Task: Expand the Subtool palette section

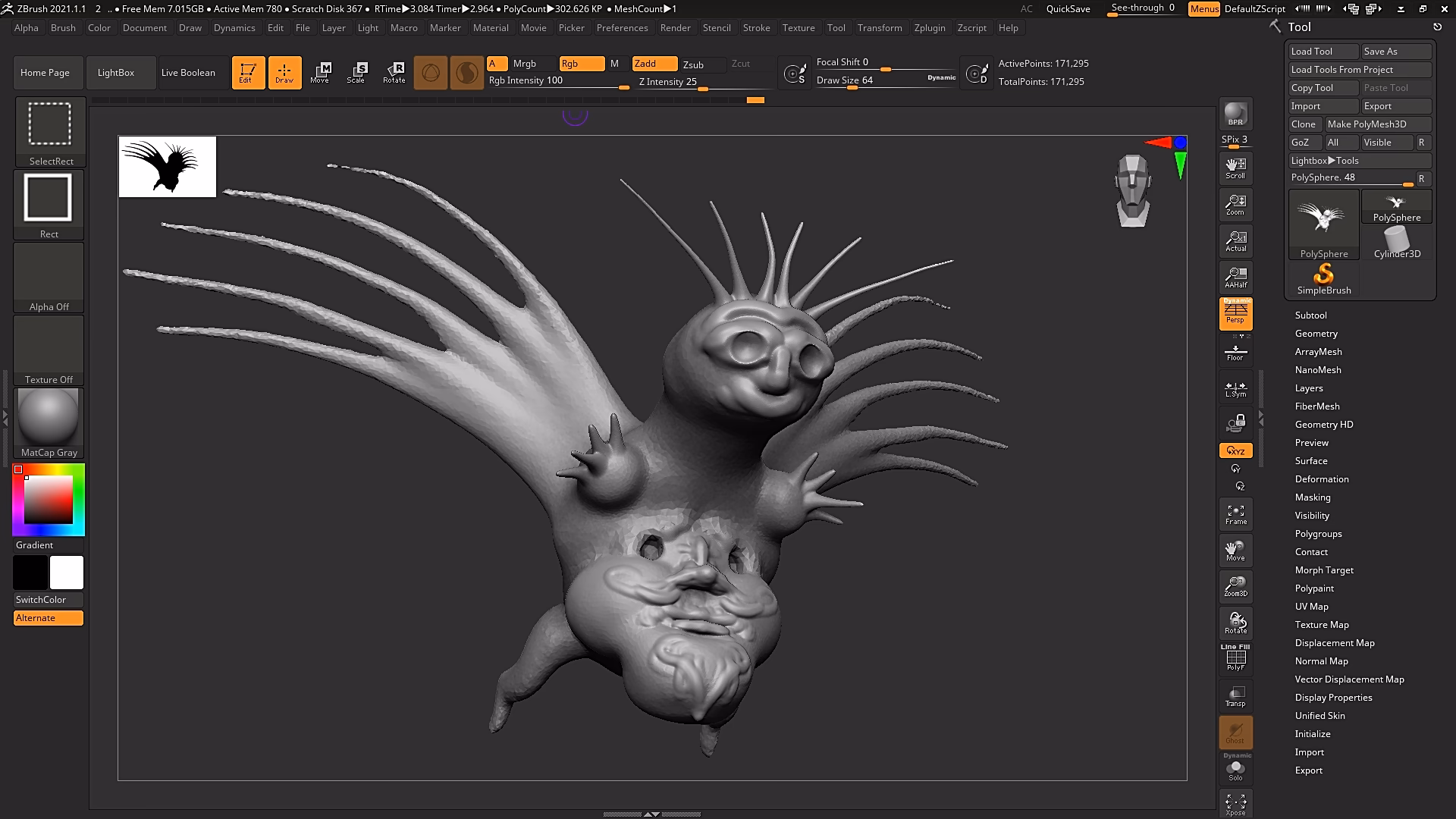Action: click(x=1310, y=315)
